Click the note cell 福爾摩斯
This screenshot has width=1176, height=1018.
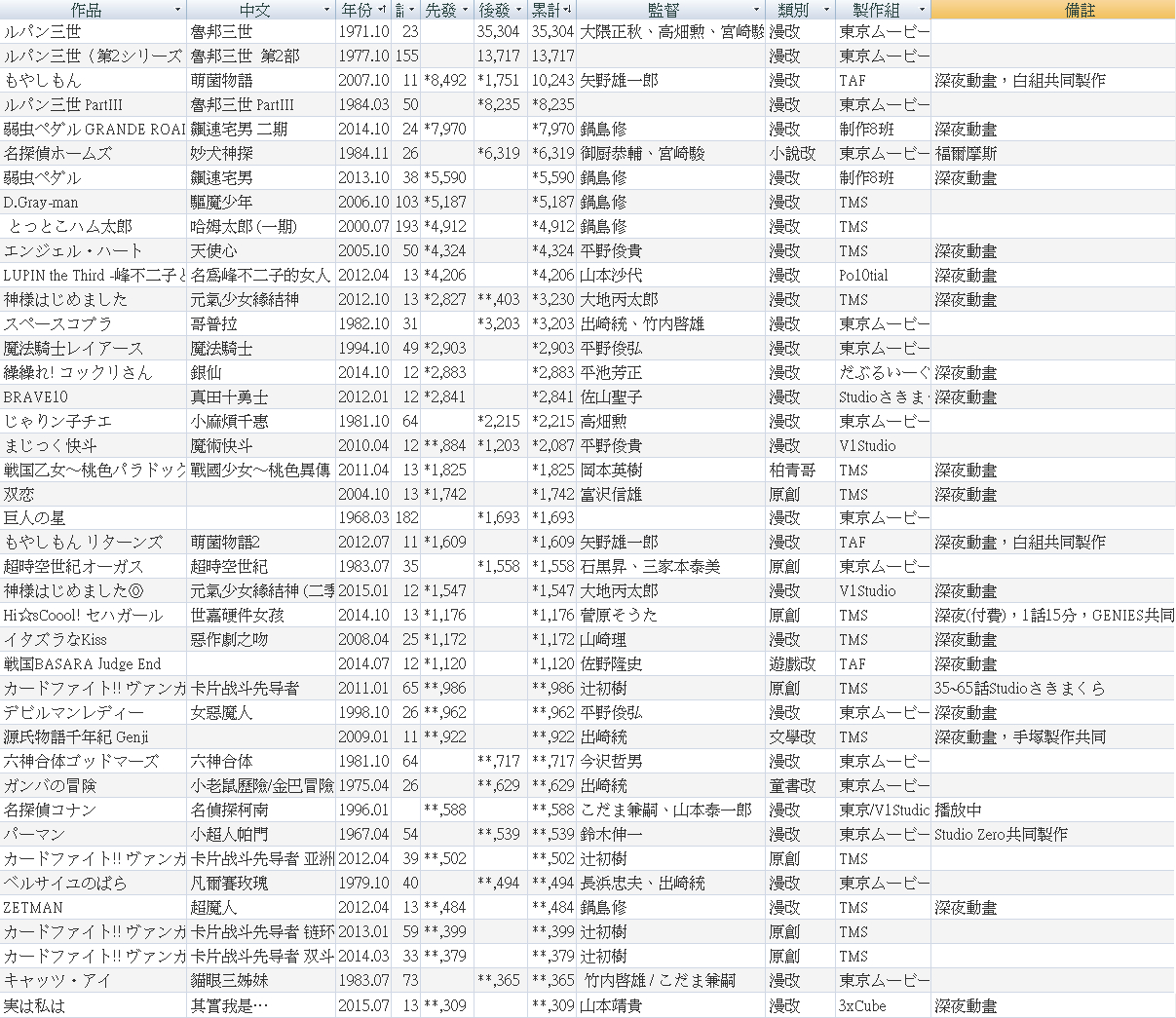[x=1053, y=153]
